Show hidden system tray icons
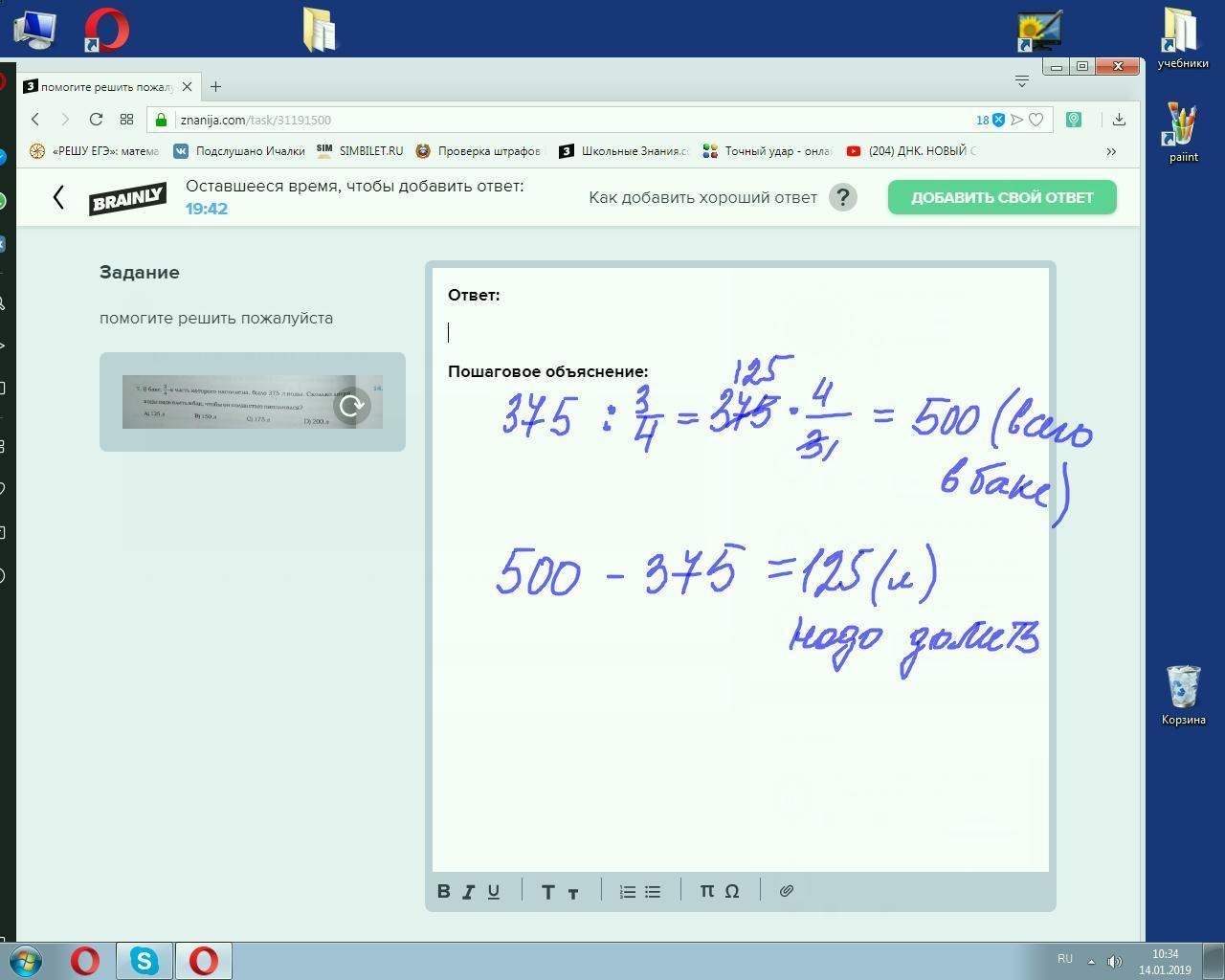 [x=1091, y=961]
